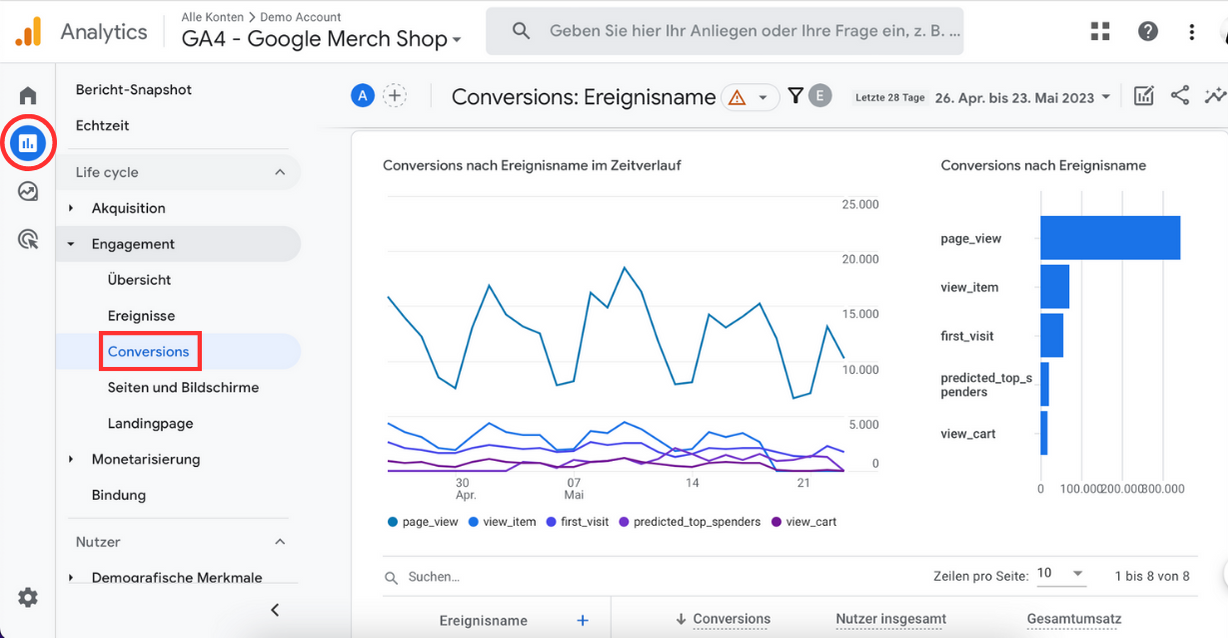
Task: Open the Advertising icon in left rail
Action: (28, 239)
